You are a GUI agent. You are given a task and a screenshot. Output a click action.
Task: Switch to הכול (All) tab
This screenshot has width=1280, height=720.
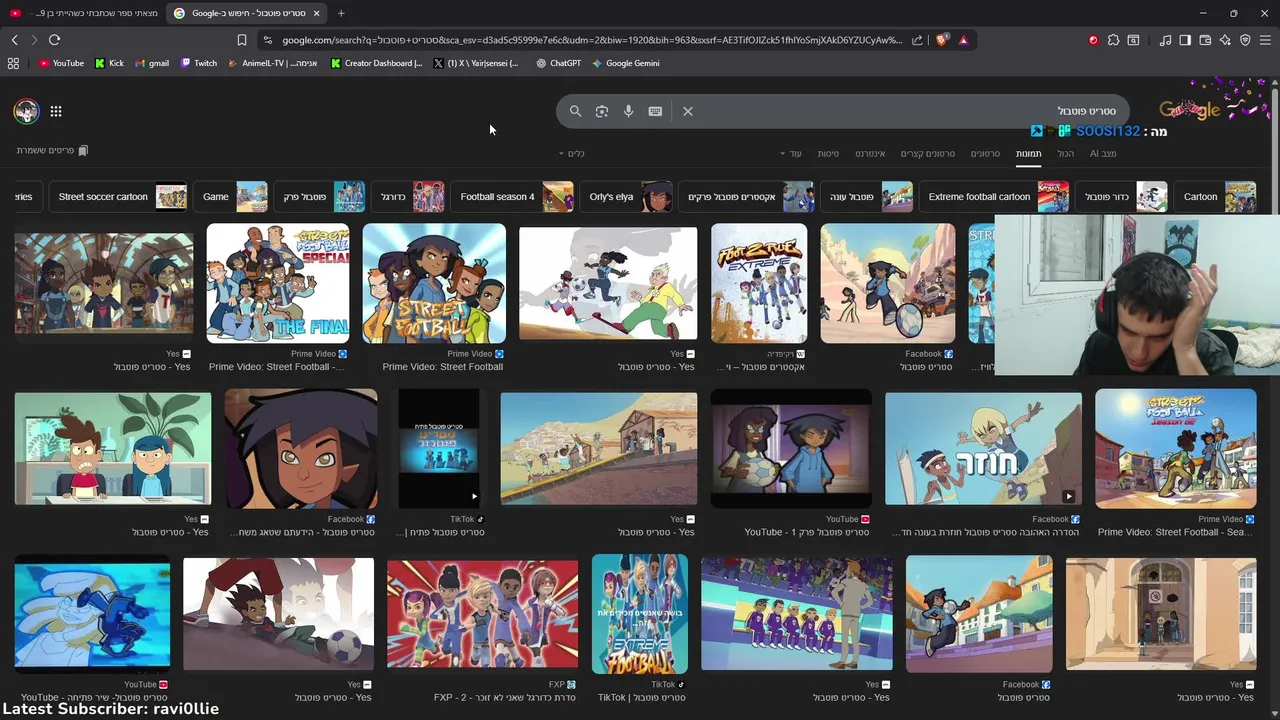(x=1066, y=154)
